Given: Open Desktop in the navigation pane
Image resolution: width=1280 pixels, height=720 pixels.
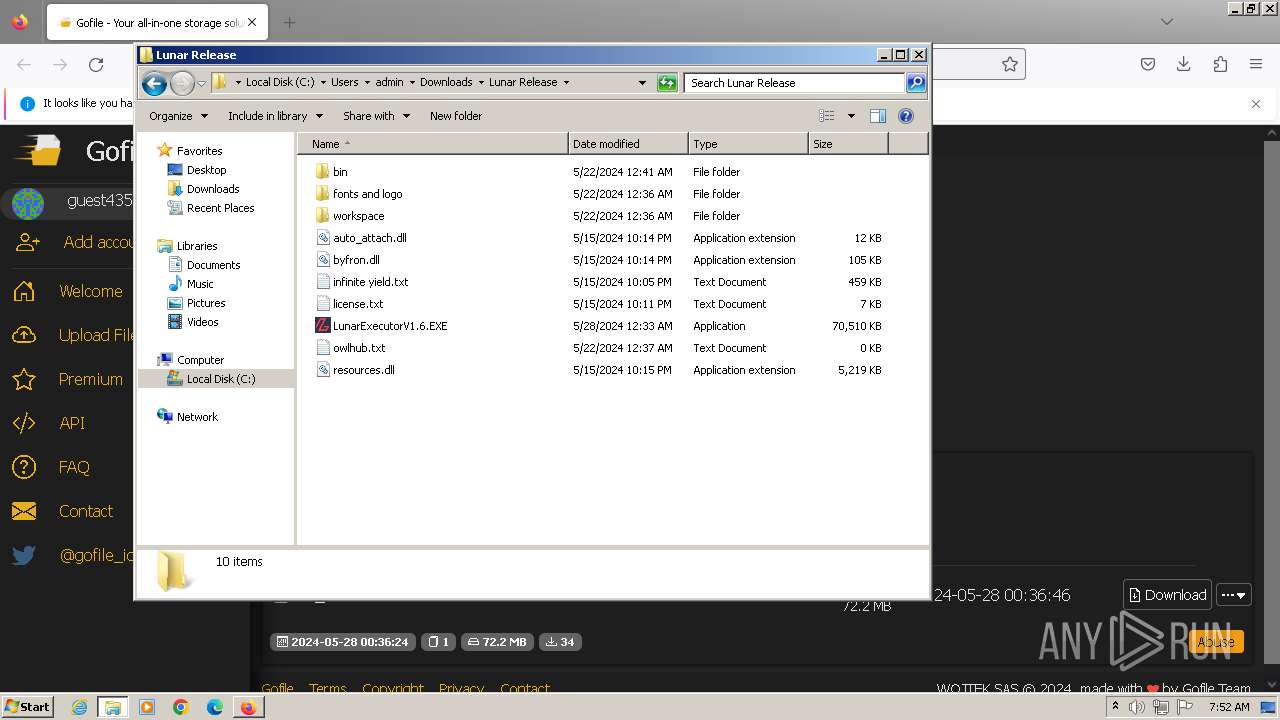Looking at the screenshot, I should click(206, 170).
